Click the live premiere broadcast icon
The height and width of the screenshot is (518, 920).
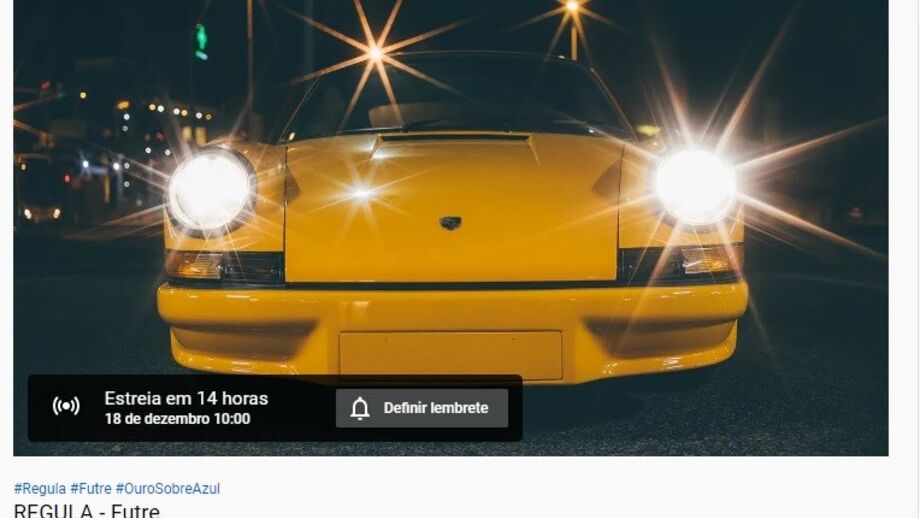(x=66, y=407)
